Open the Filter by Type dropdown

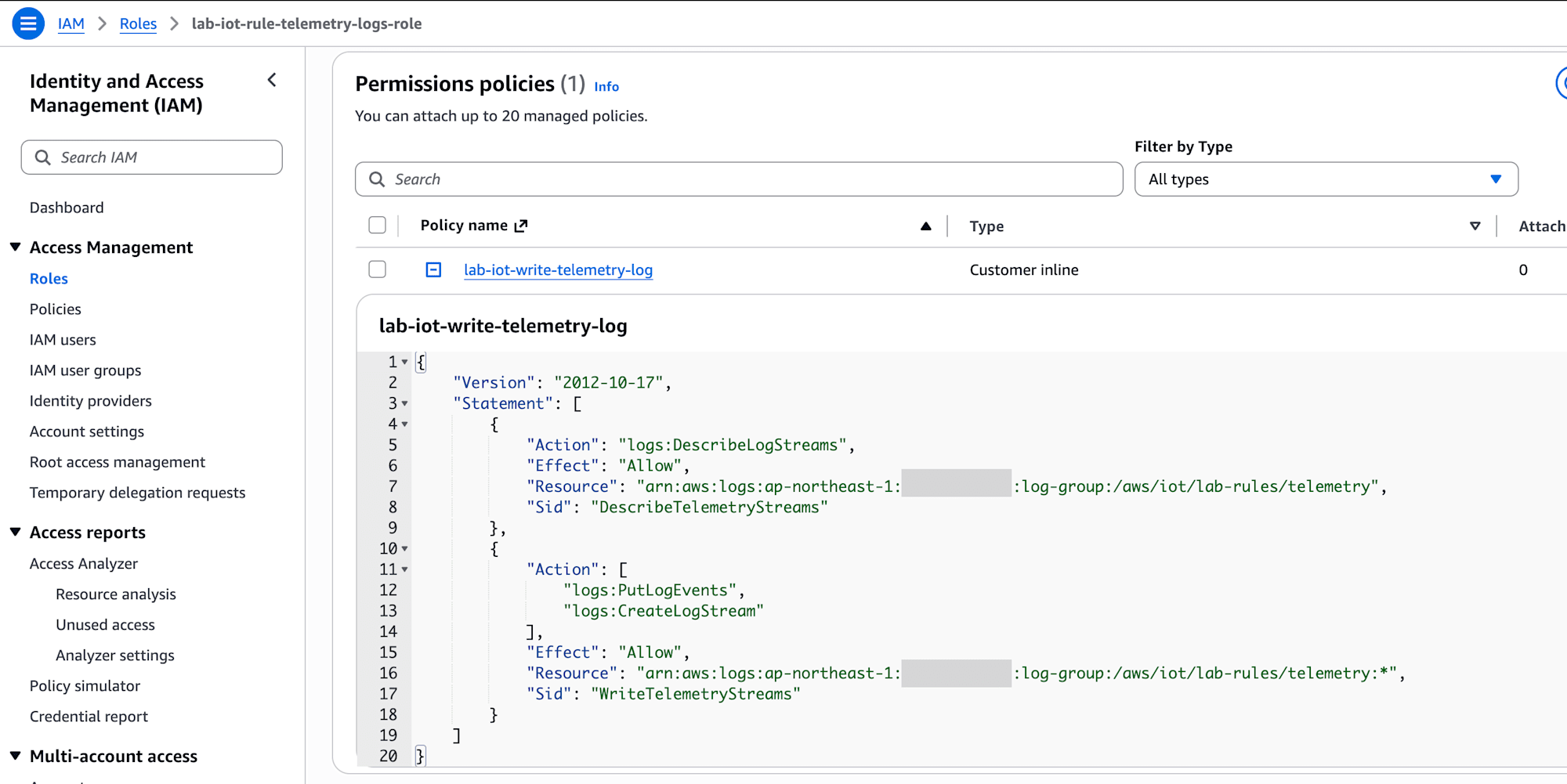point(1326,179)
